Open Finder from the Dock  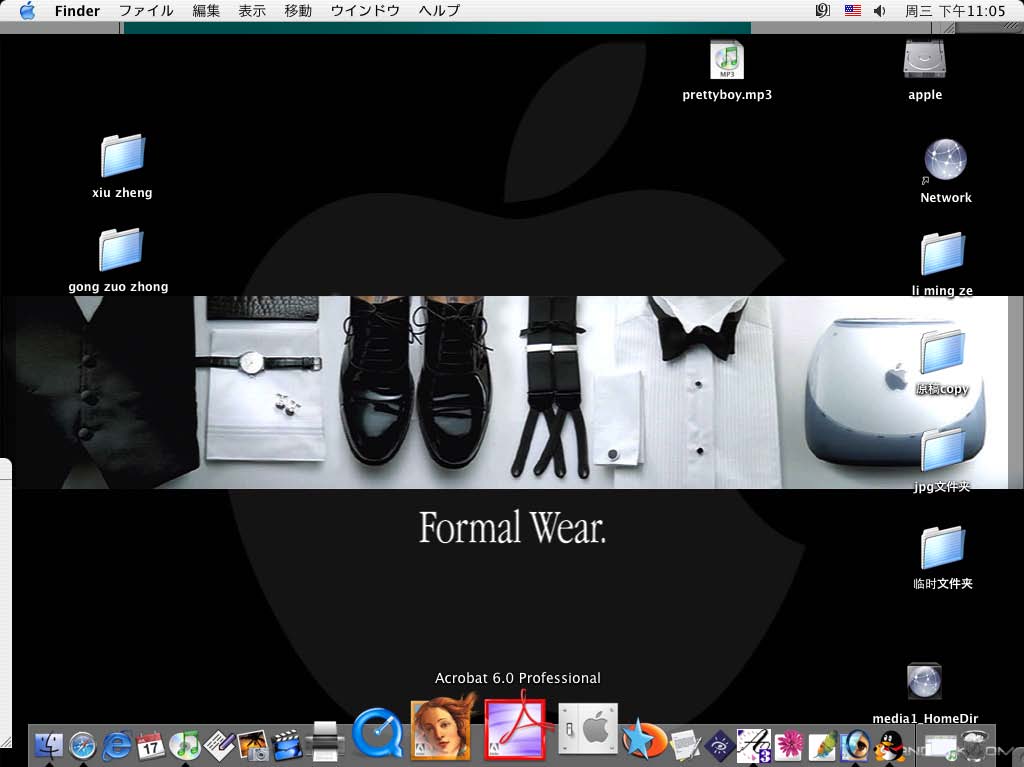point(48,745)
